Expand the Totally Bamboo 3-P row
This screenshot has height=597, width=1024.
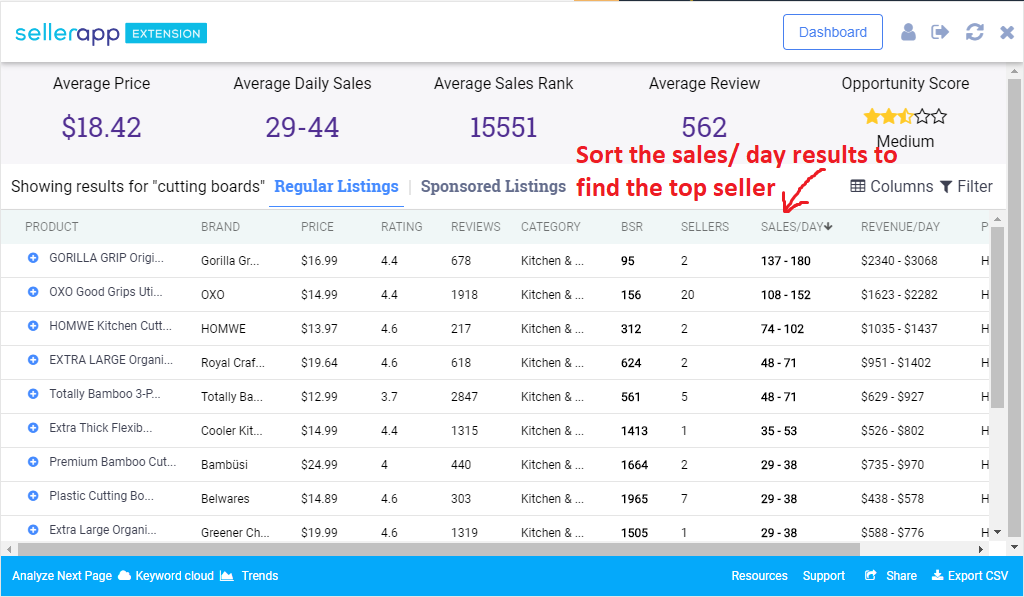33,394
